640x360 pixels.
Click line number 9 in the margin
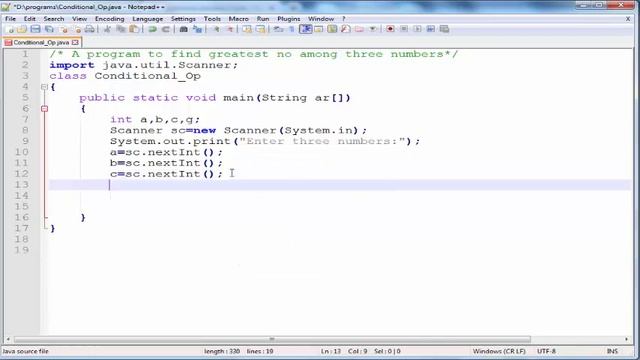click(x=25, y=141)
